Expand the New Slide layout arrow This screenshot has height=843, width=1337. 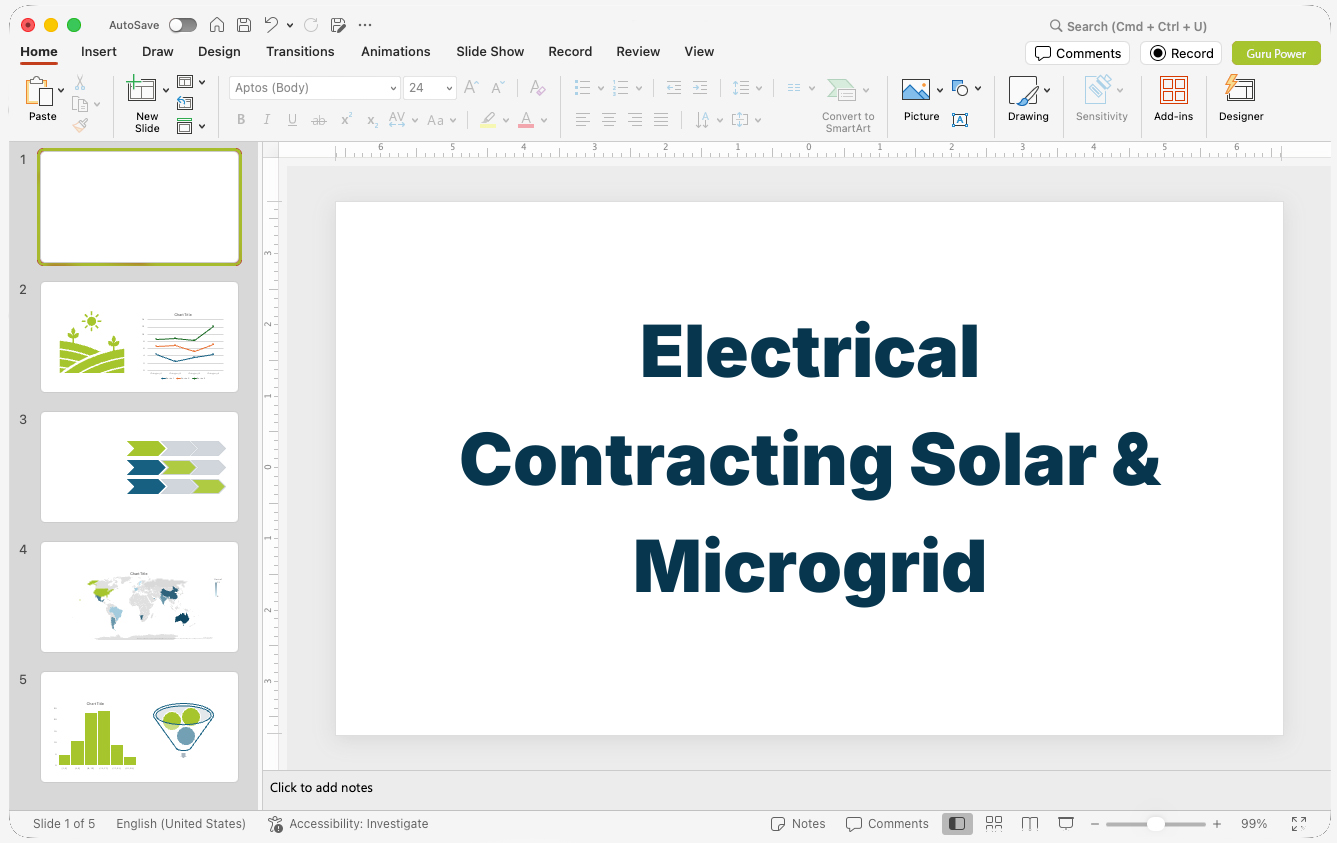coord(166,90)
